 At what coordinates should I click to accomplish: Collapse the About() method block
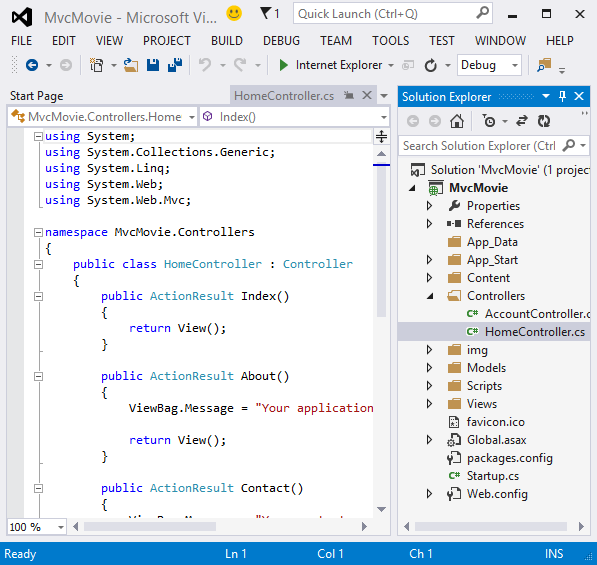[x=38, y=376]
